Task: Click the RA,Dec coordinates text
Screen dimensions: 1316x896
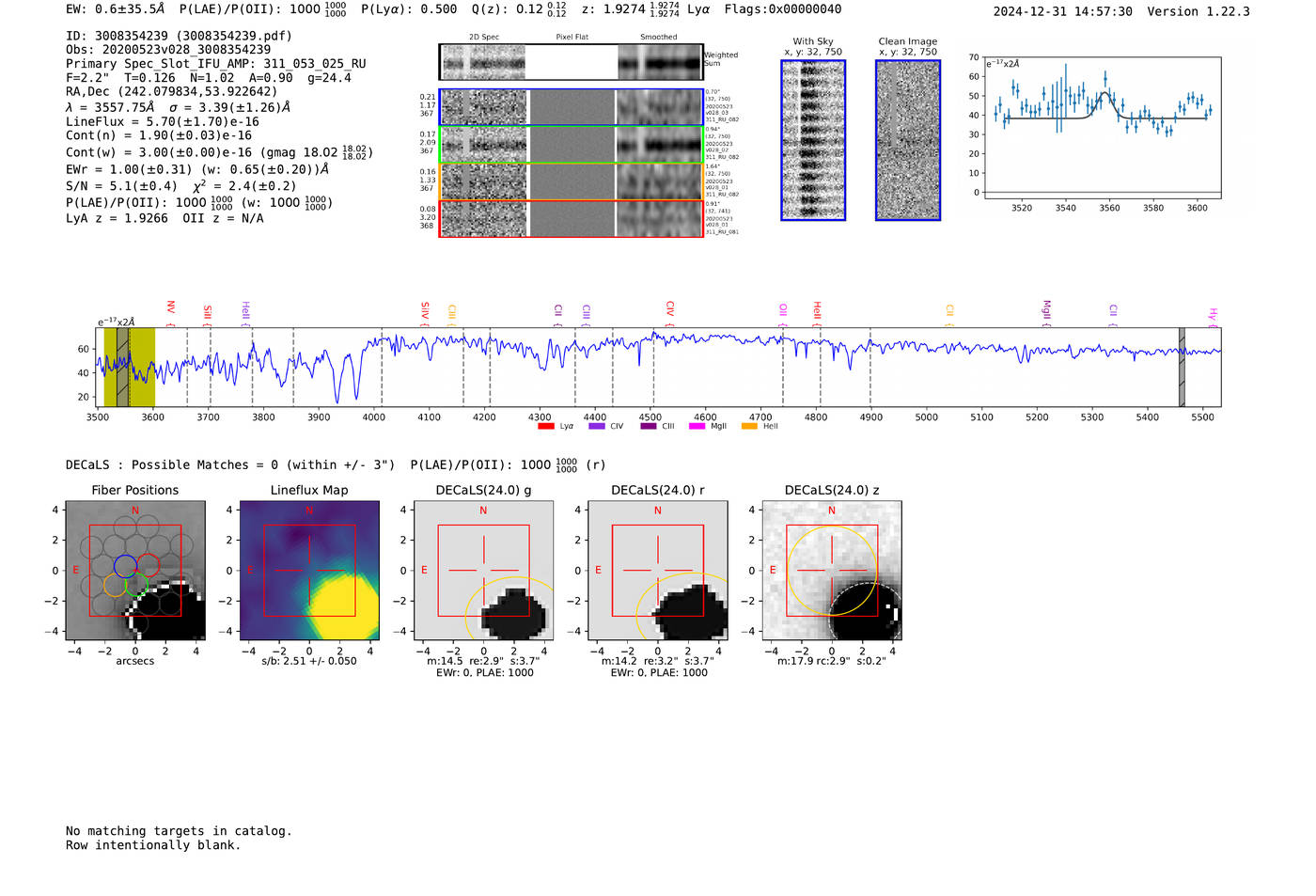Action: [x=171, y=92]
